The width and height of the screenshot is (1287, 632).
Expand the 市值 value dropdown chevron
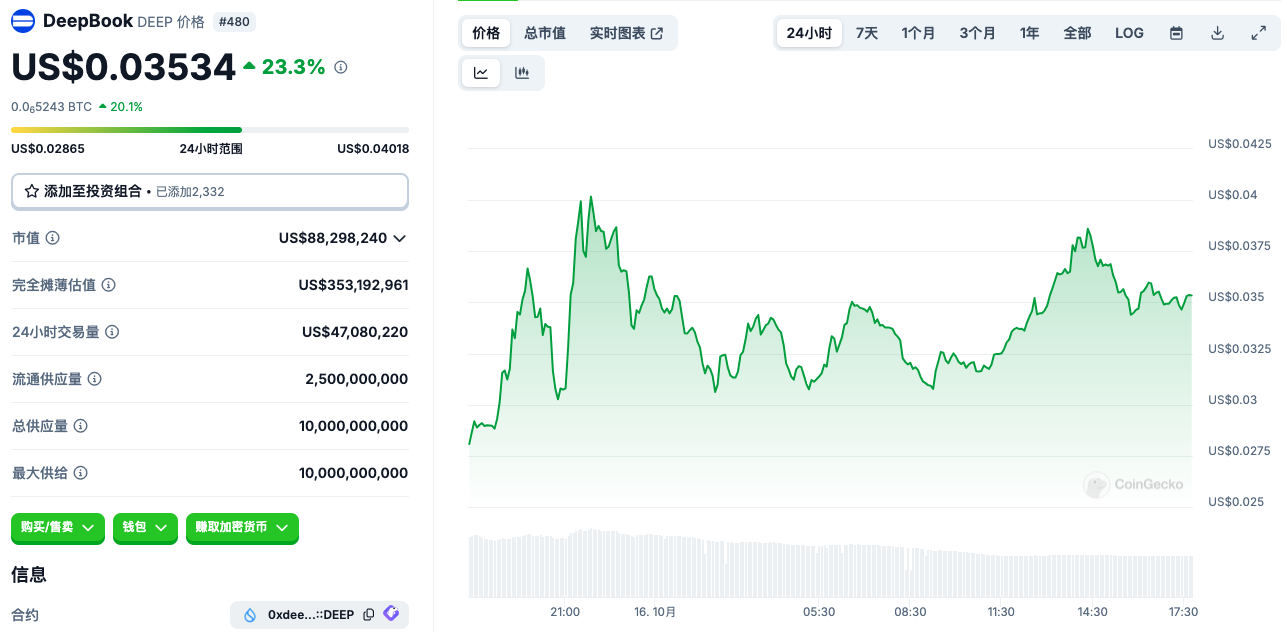pos(400,238)
